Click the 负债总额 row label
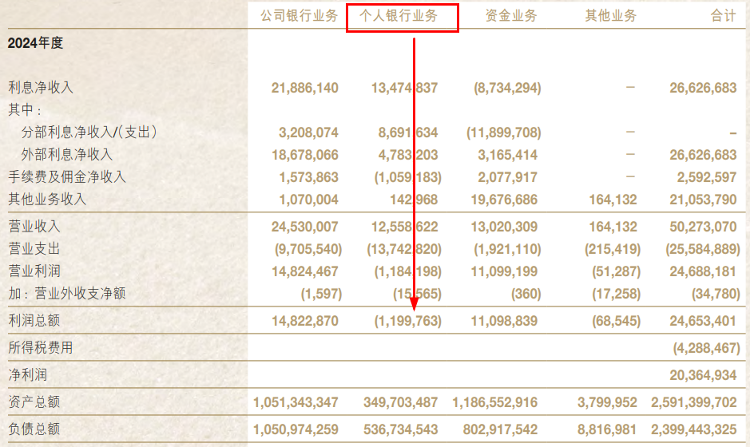This screenshot has width=750, height=447. (x=34, y=428)
